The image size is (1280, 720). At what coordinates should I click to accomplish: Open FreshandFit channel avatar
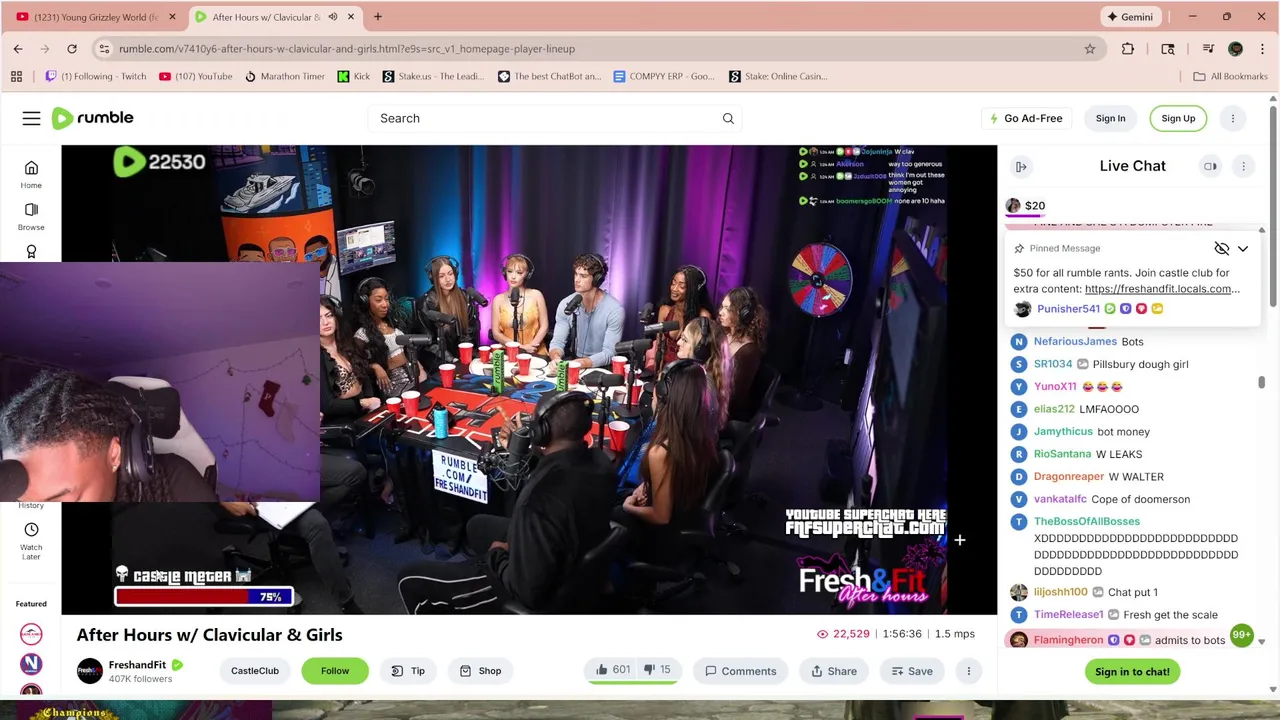pyautogui.click(x=89, y=671)
